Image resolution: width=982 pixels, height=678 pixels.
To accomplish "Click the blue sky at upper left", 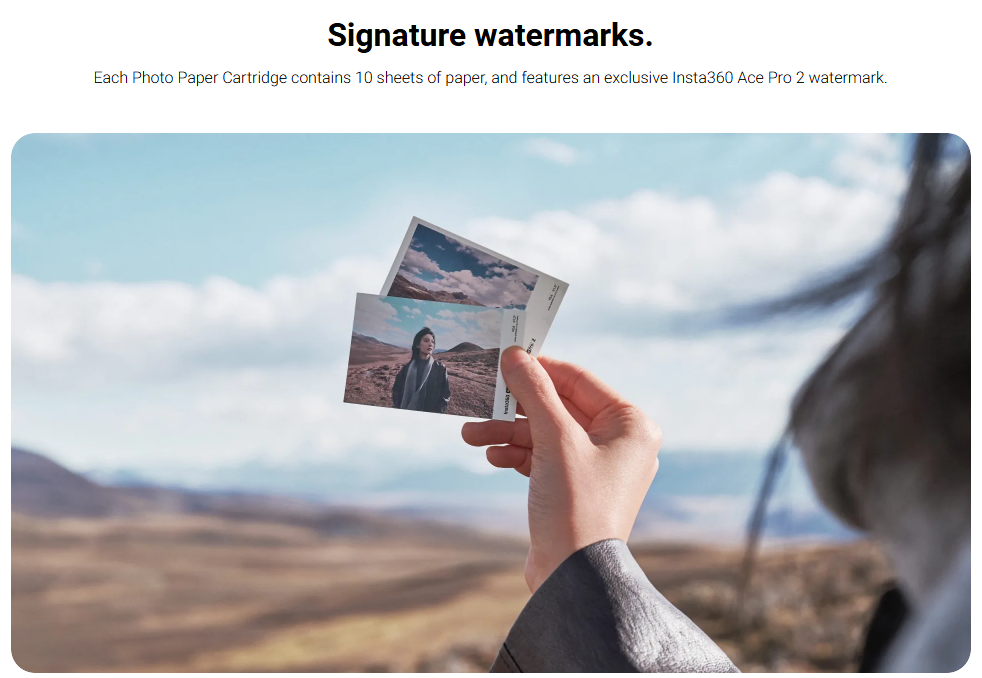I will [x=157, y=207].
